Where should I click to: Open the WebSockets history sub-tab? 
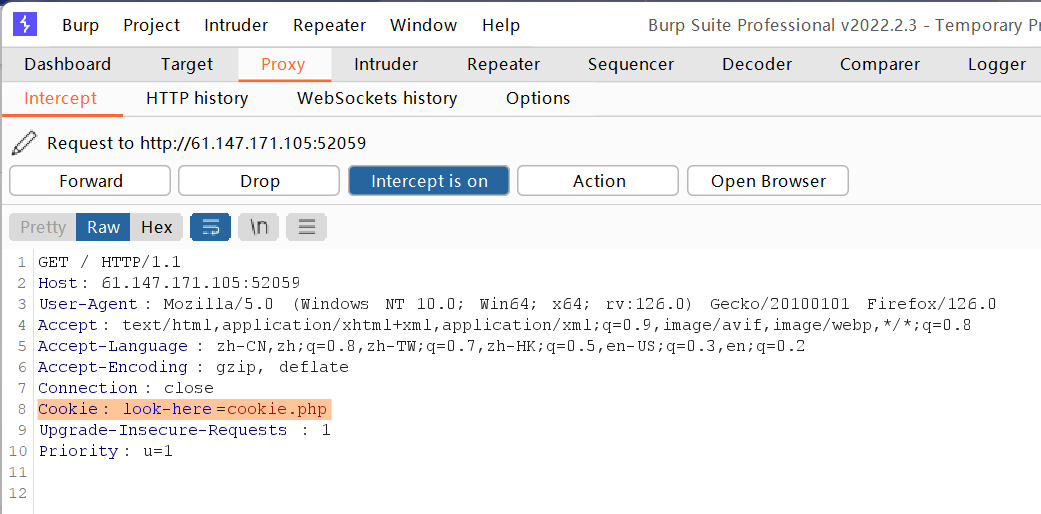377,98
